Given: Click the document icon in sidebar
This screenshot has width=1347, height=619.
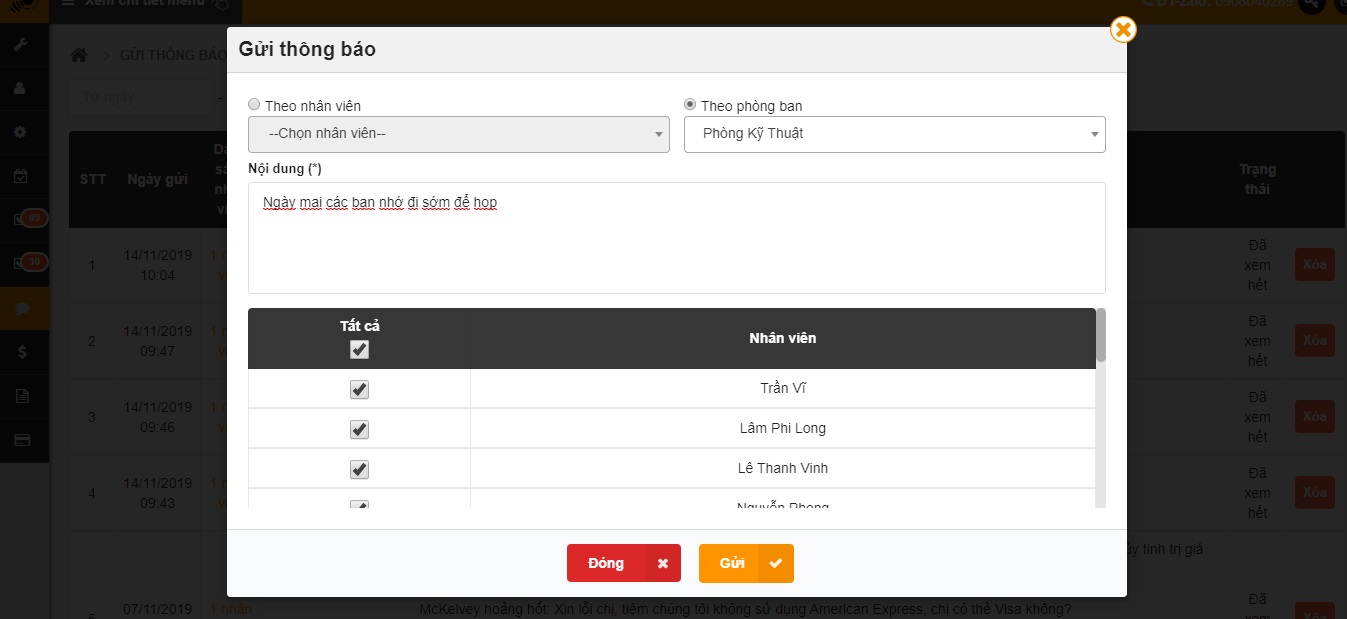Looking at the screenshot, I should point(21,396).
